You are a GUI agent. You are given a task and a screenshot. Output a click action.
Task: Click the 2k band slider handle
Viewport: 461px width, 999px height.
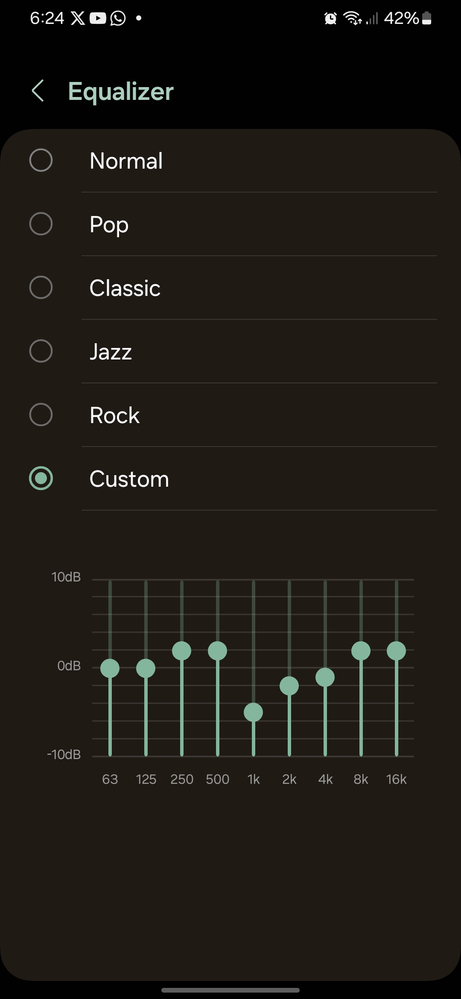click(x=289, y=686)
